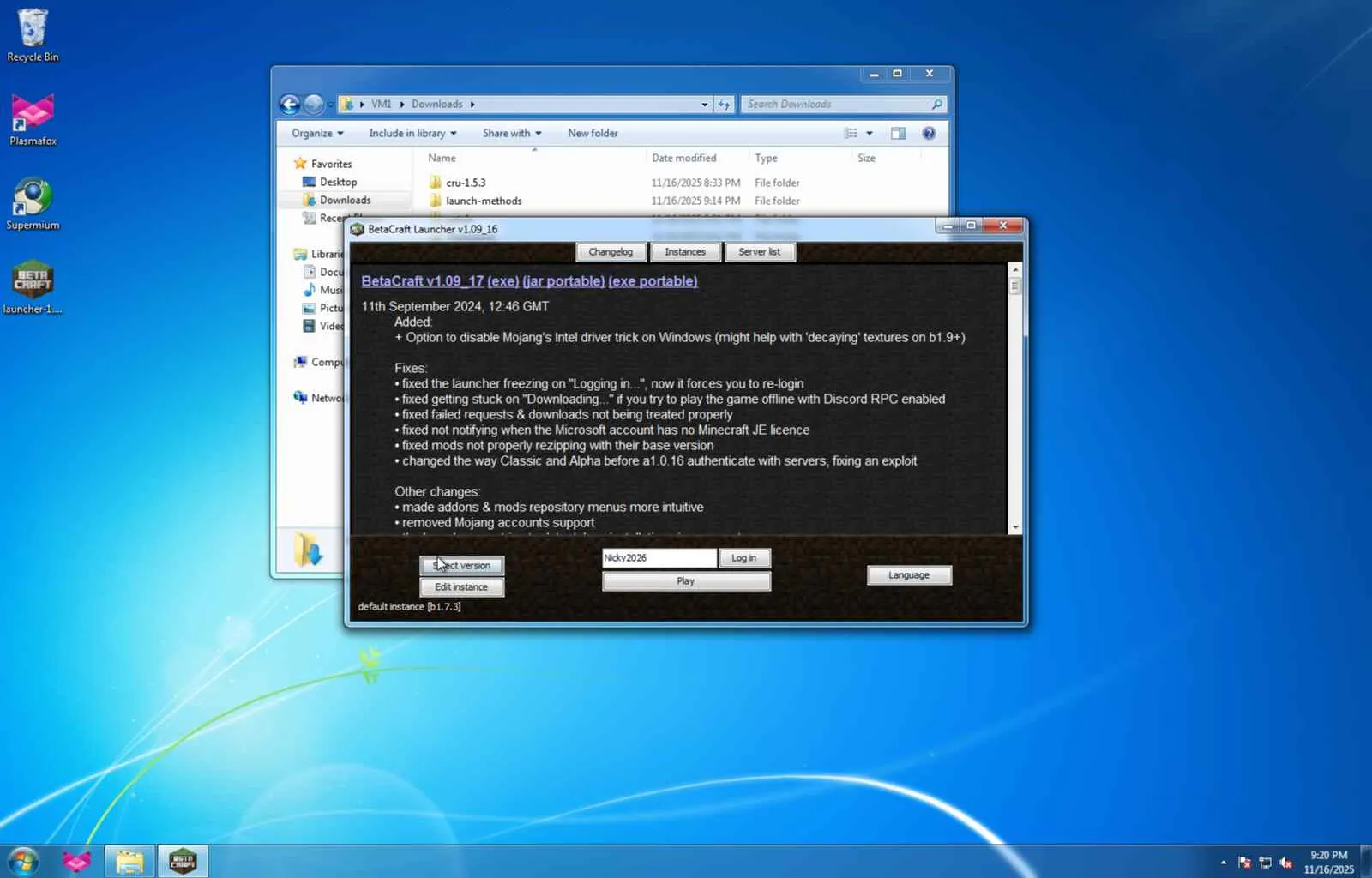Click New folder in the Explorer toolbar
This screenshot has height=878, width=1372.
[593, 133]
